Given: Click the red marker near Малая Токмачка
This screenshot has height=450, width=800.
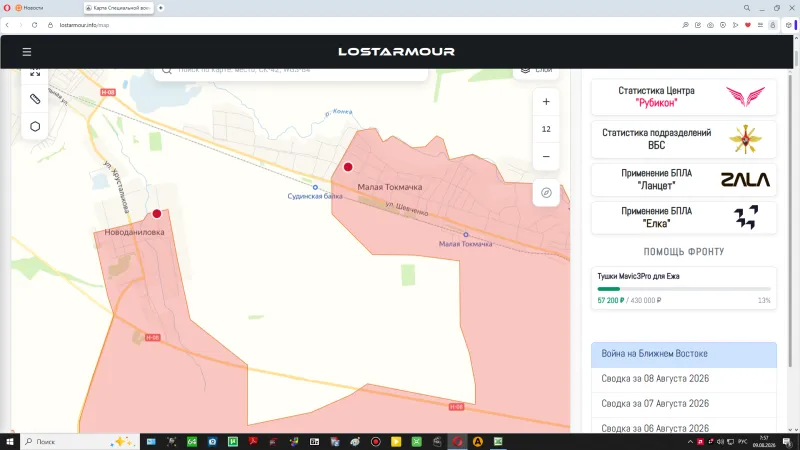Looking at the screenshot, I should click(x=348, y=167).
